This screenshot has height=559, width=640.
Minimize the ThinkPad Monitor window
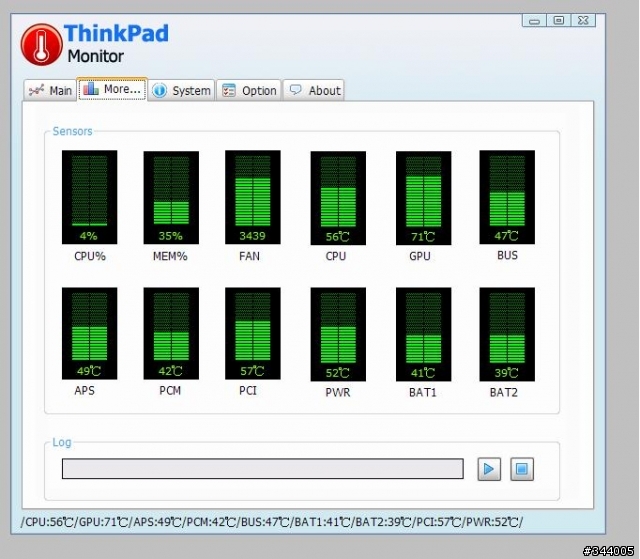tap(534, 20)
